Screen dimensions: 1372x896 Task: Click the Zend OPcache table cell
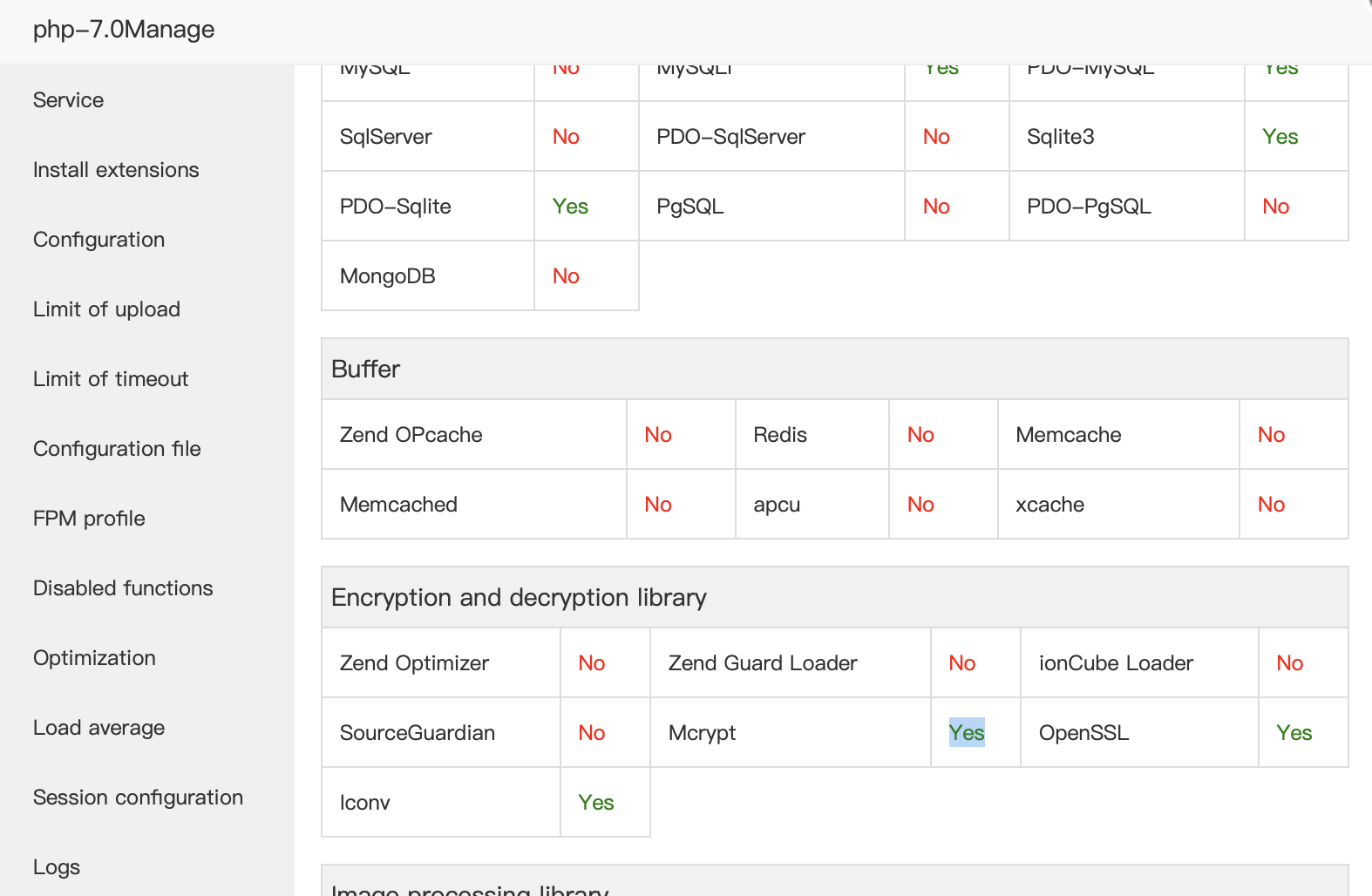click(411, 435)
